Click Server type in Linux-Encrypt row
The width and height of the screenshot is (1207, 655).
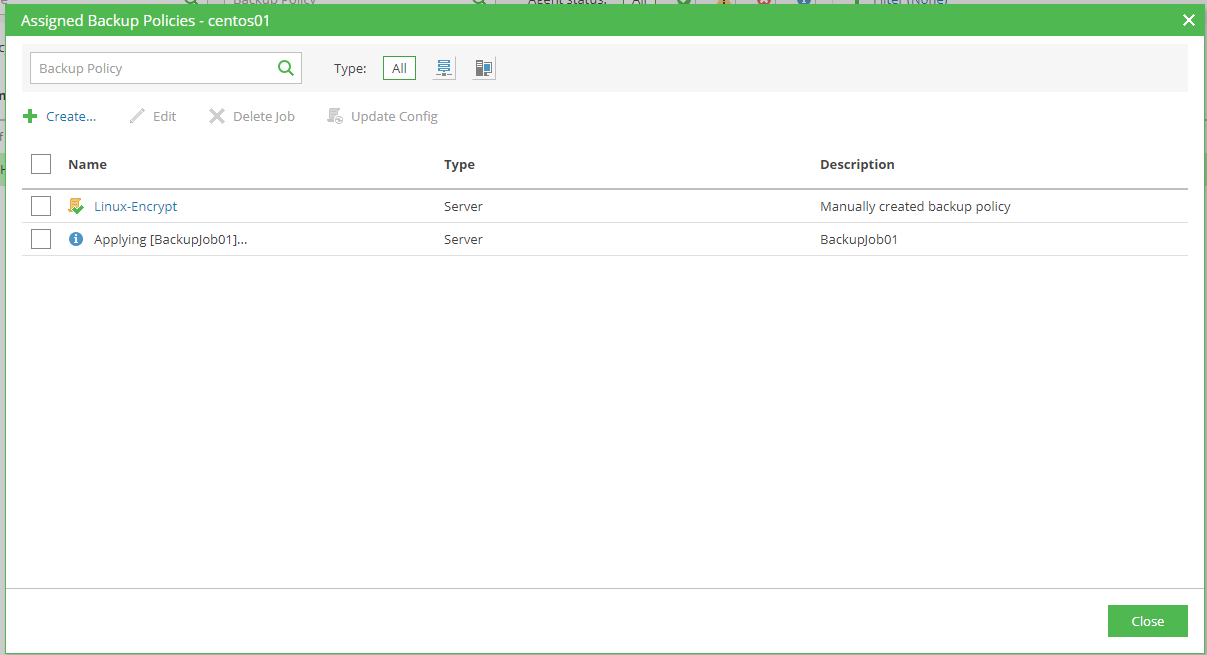coord(463,206)
